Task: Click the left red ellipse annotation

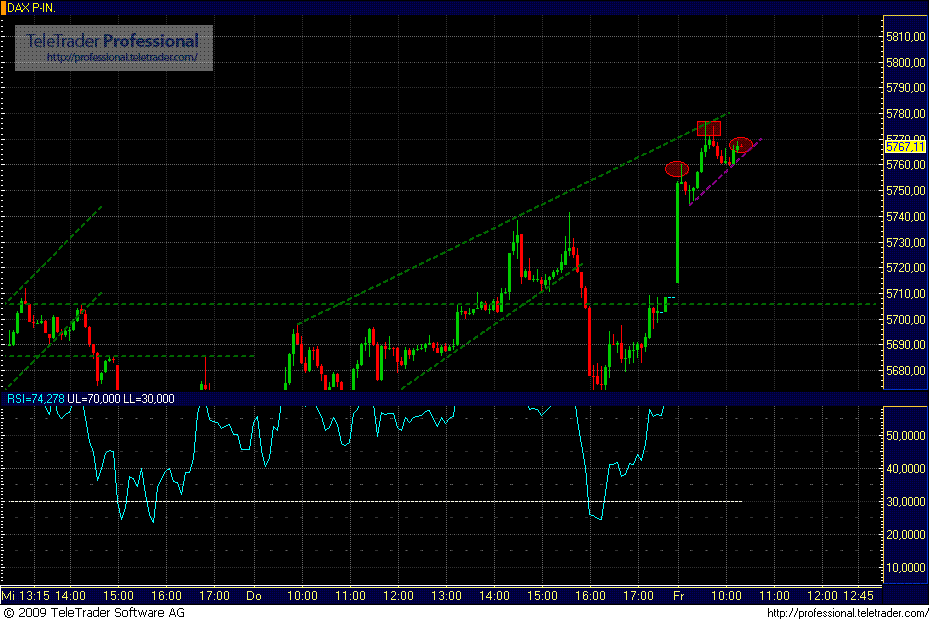Action: 677,169
